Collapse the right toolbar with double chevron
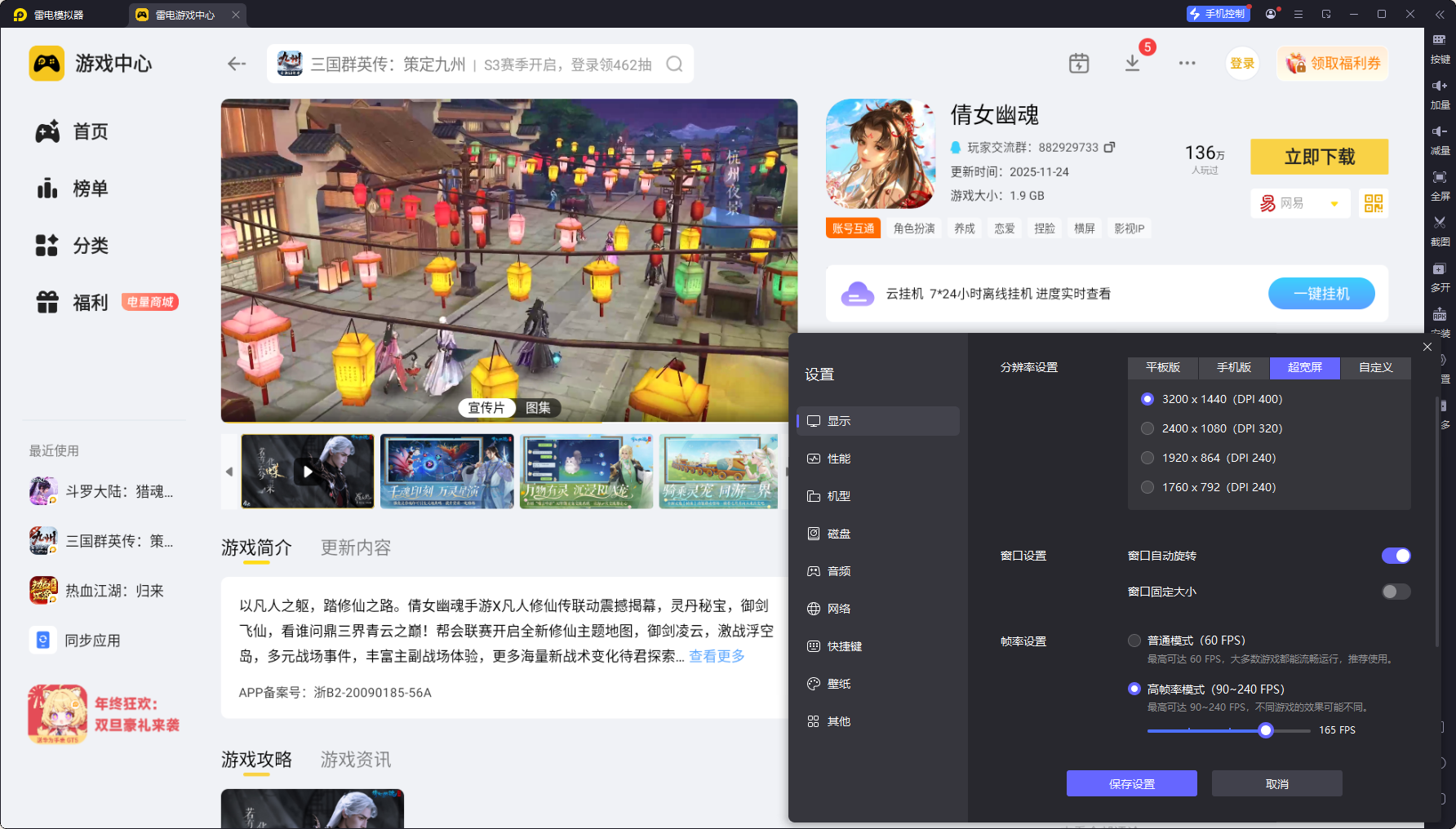This screenshot has height=829, width=1456. (x=1440, y=14)
